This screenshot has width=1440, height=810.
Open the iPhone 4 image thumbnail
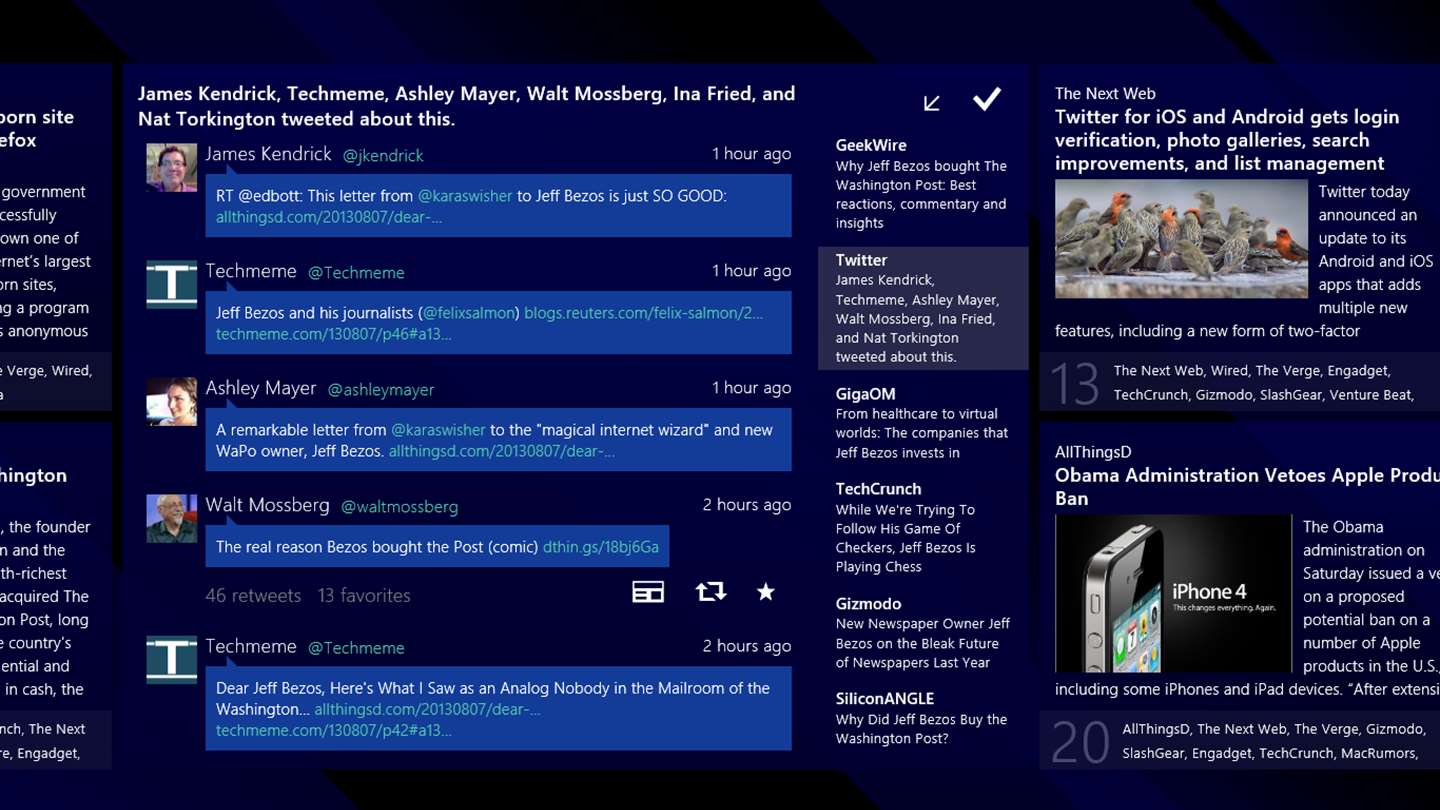click(x=1173, y=594)
